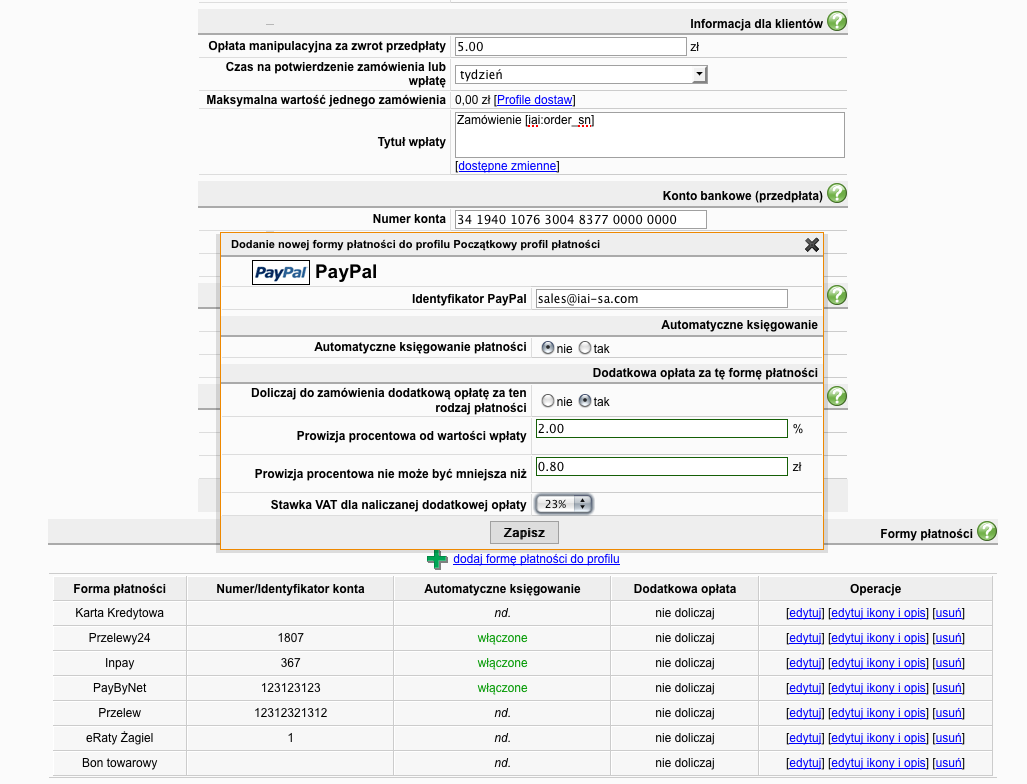
Task: Click the 'eRaty Żagiel' payment name cell
Action: tap(119, 737)
